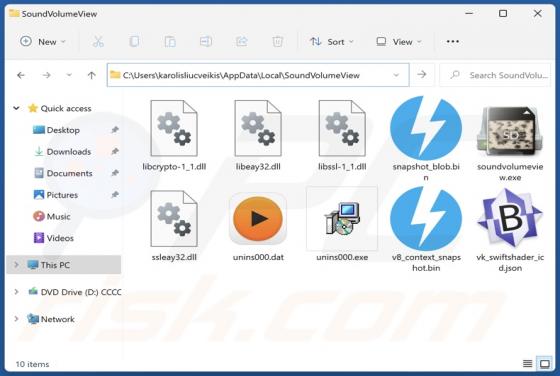The image size is (560, 376).
Task: Collapse the Quick access tree node
Action: coord(16,108)
